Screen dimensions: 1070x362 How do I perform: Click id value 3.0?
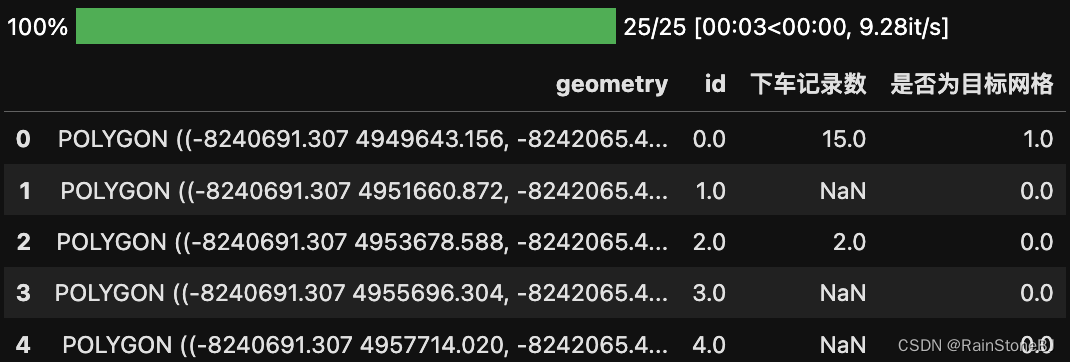(x=709, y=293)
